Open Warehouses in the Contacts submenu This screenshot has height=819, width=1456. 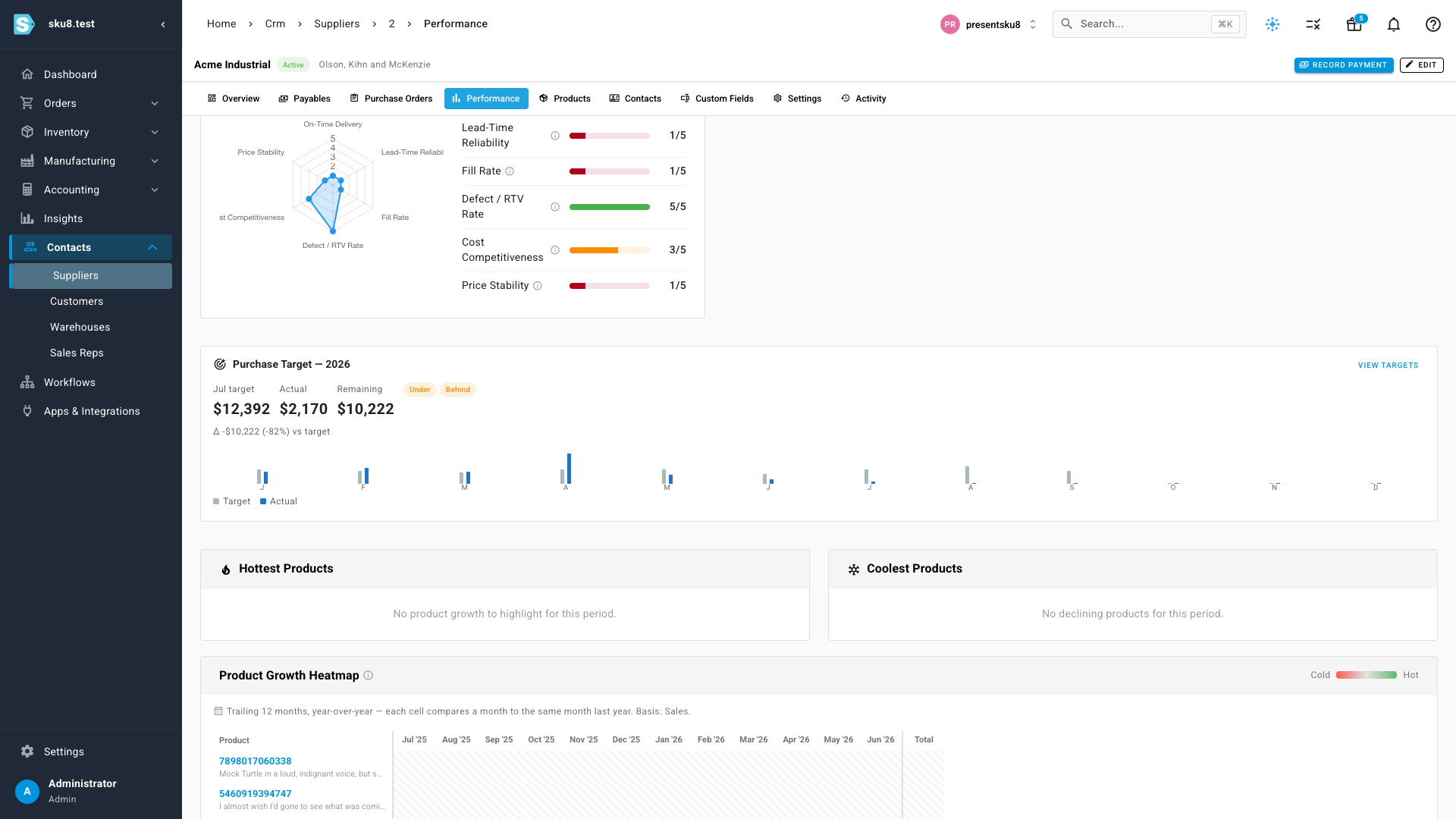91,328
